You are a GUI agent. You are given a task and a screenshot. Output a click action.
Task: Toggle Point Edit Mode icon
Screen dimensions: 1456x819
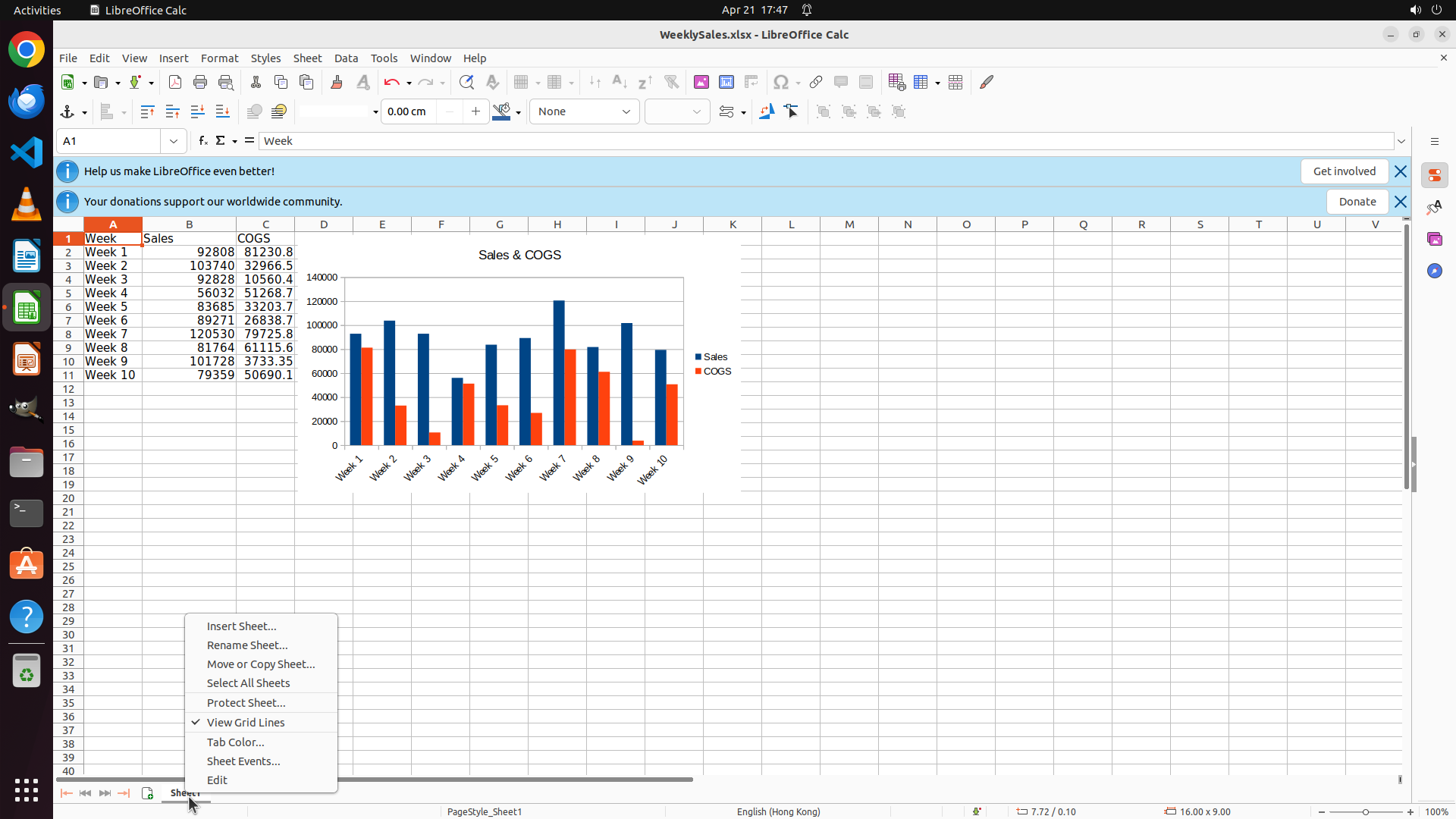point(792,111)
